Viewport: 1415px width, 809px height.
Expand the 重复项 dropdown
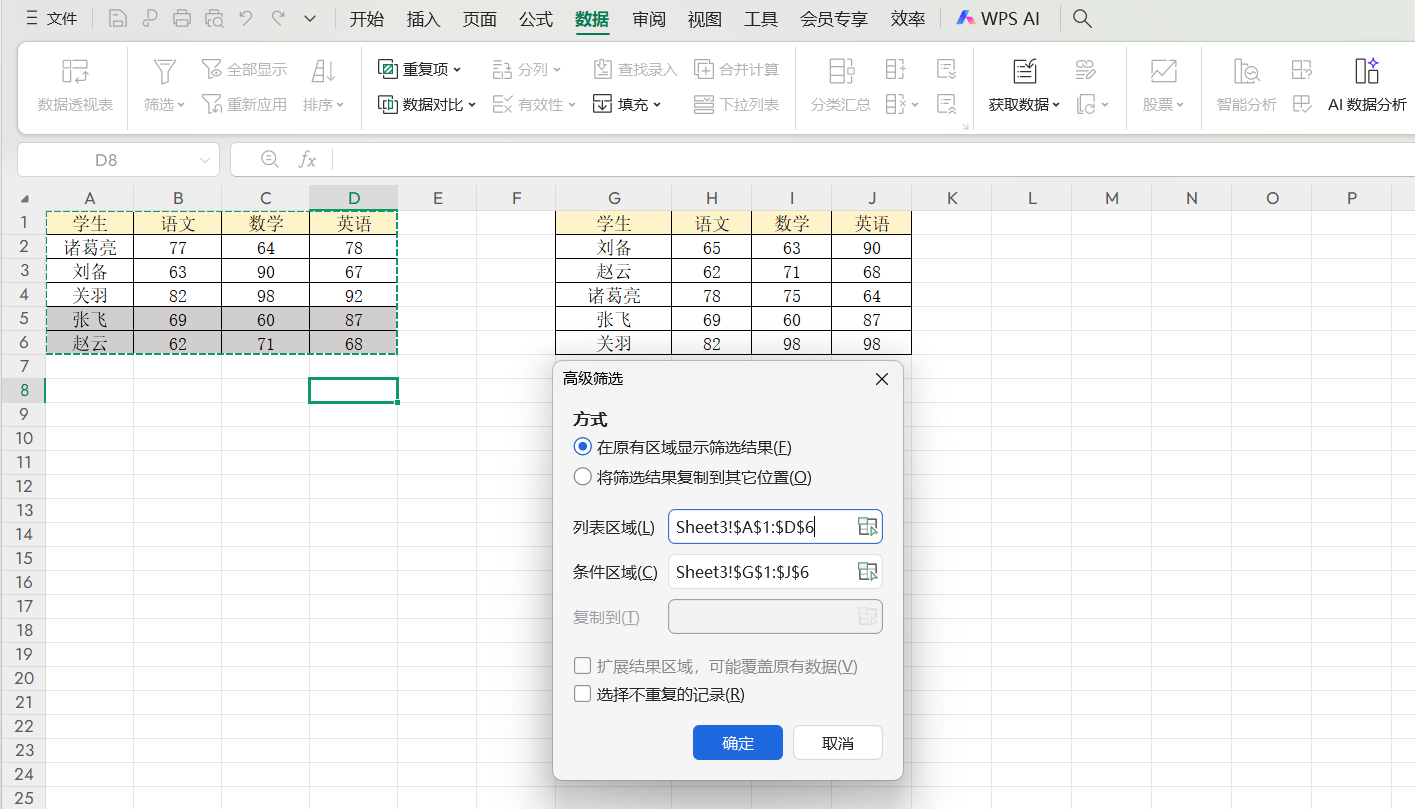pos(419,68)
